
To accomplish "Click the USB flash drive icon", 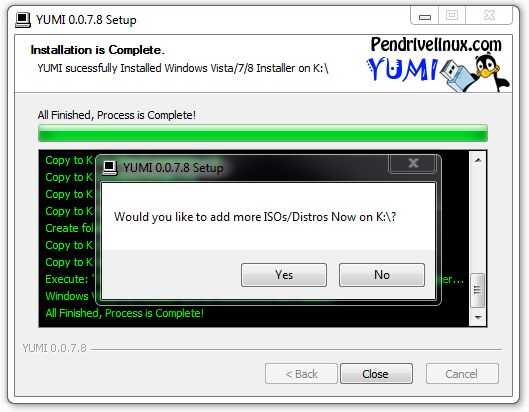I will pos(458,75).
